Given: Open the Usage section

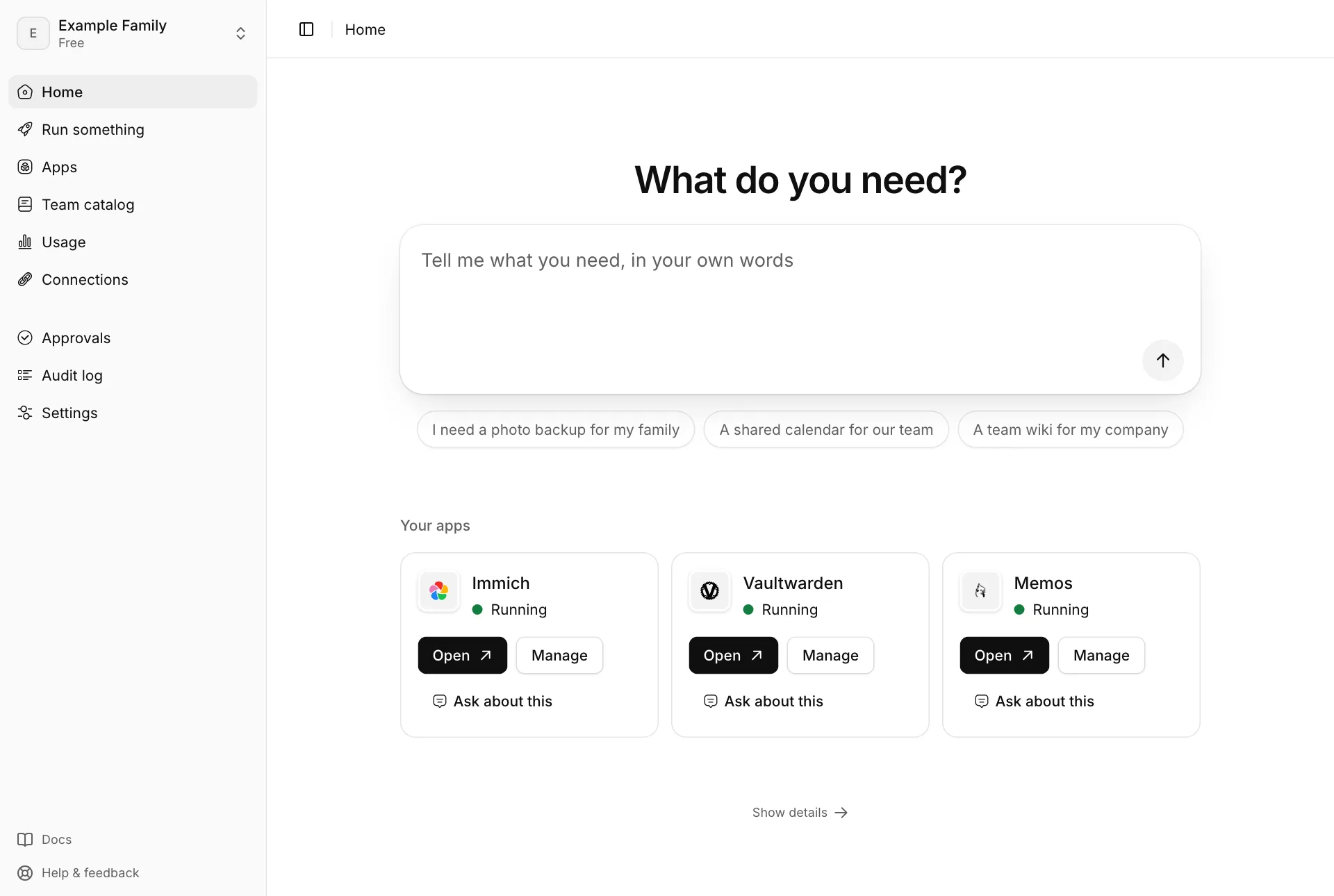Looking at the screenshot, I should click(133, 242).
